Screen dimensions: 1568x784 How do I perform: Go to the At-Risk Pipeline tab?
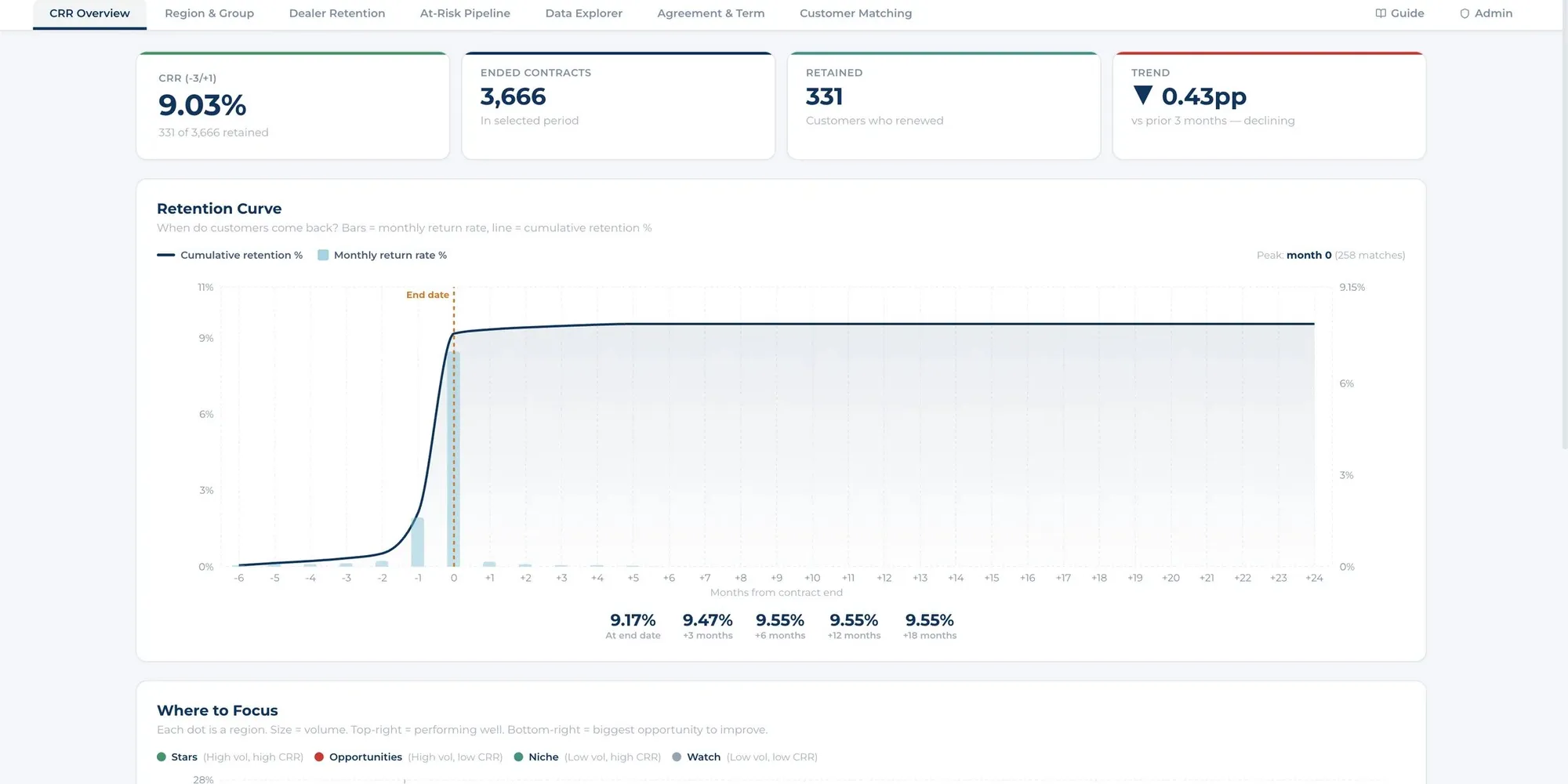[x=465, y=13]
